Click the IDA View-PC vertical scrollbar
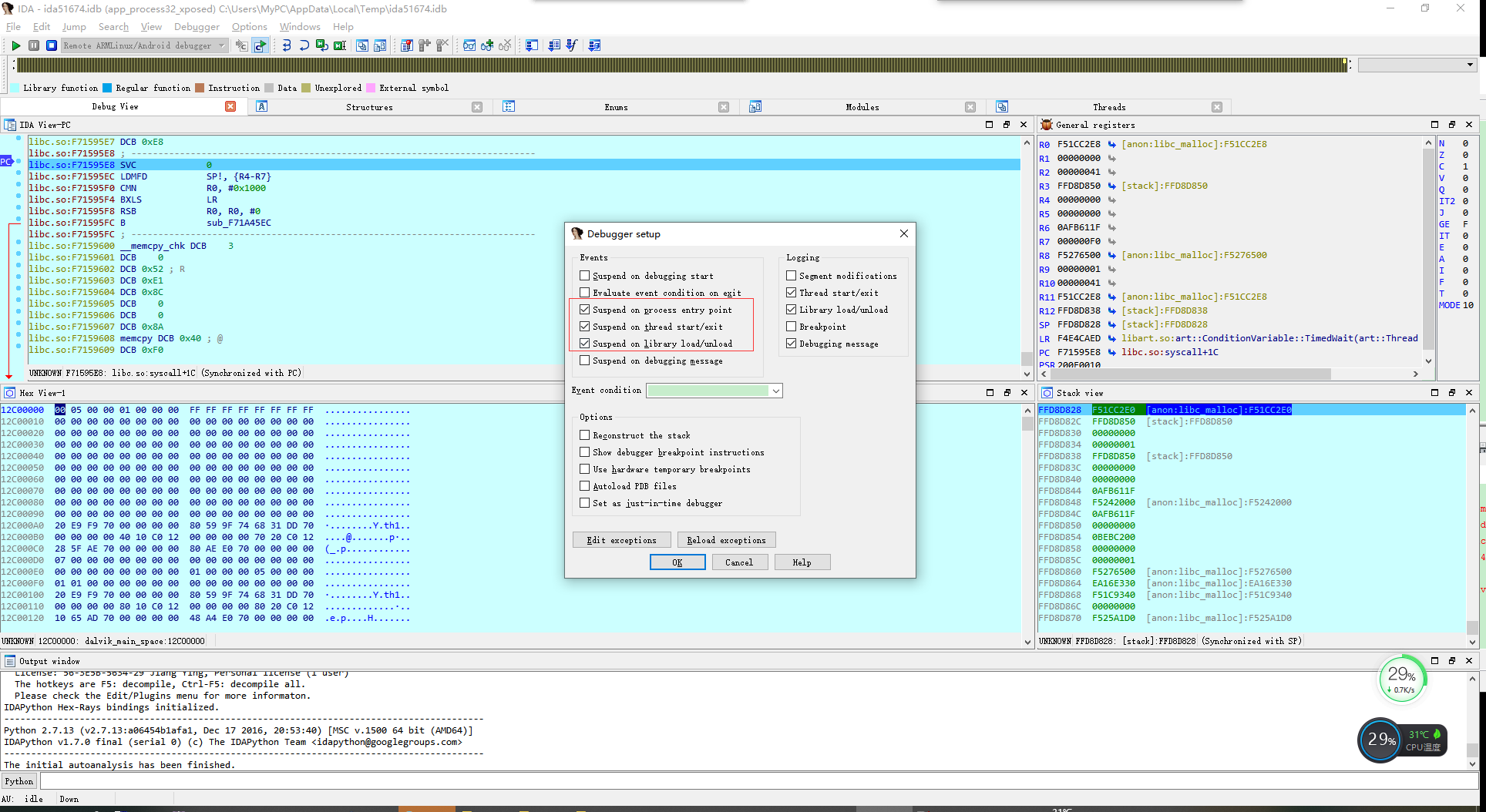The width and height of the screenshot is (1486, 812). (1027, 258)
